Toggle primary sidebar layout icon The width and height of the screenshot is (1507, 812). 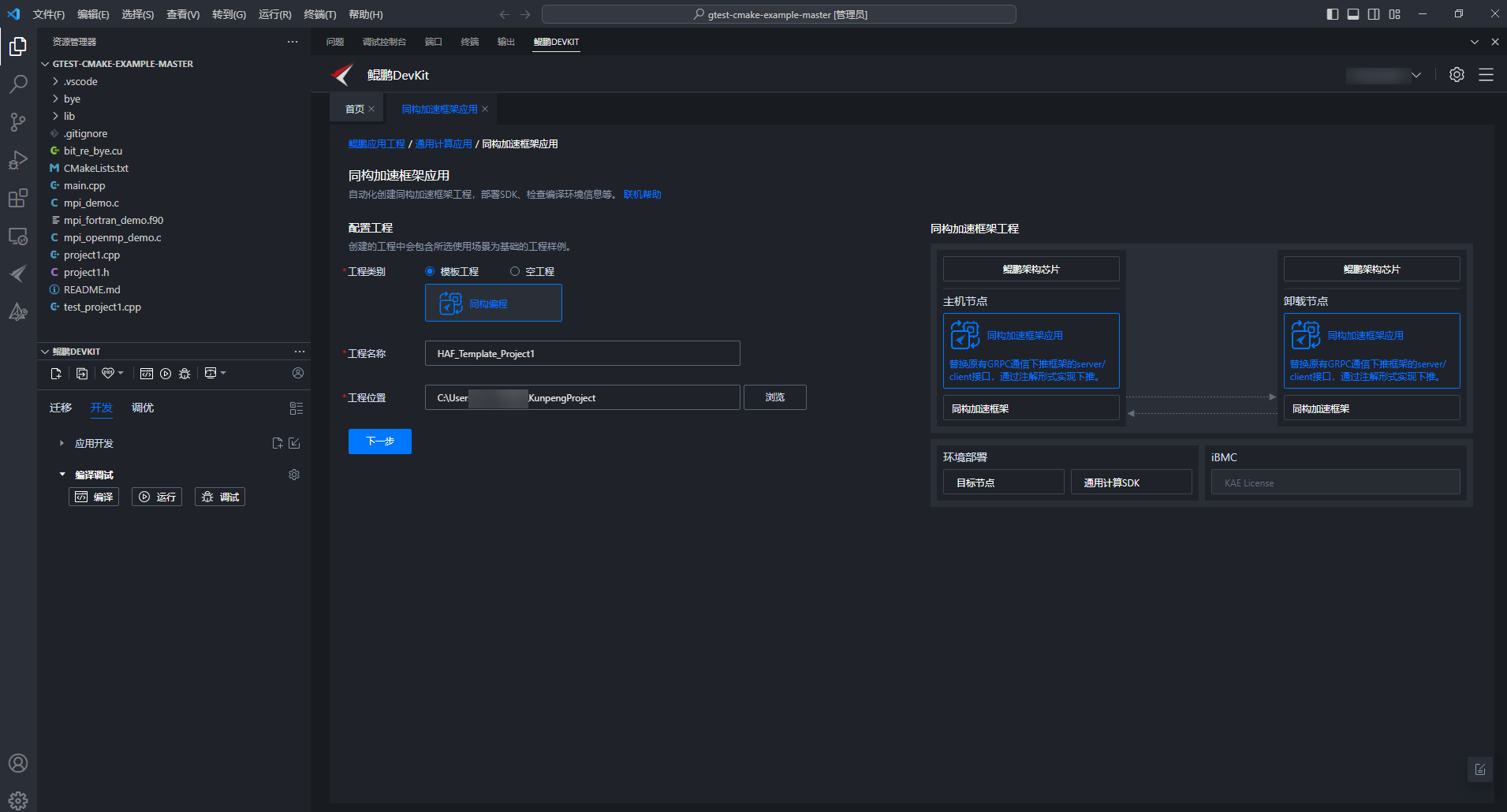click(1333, 14)
